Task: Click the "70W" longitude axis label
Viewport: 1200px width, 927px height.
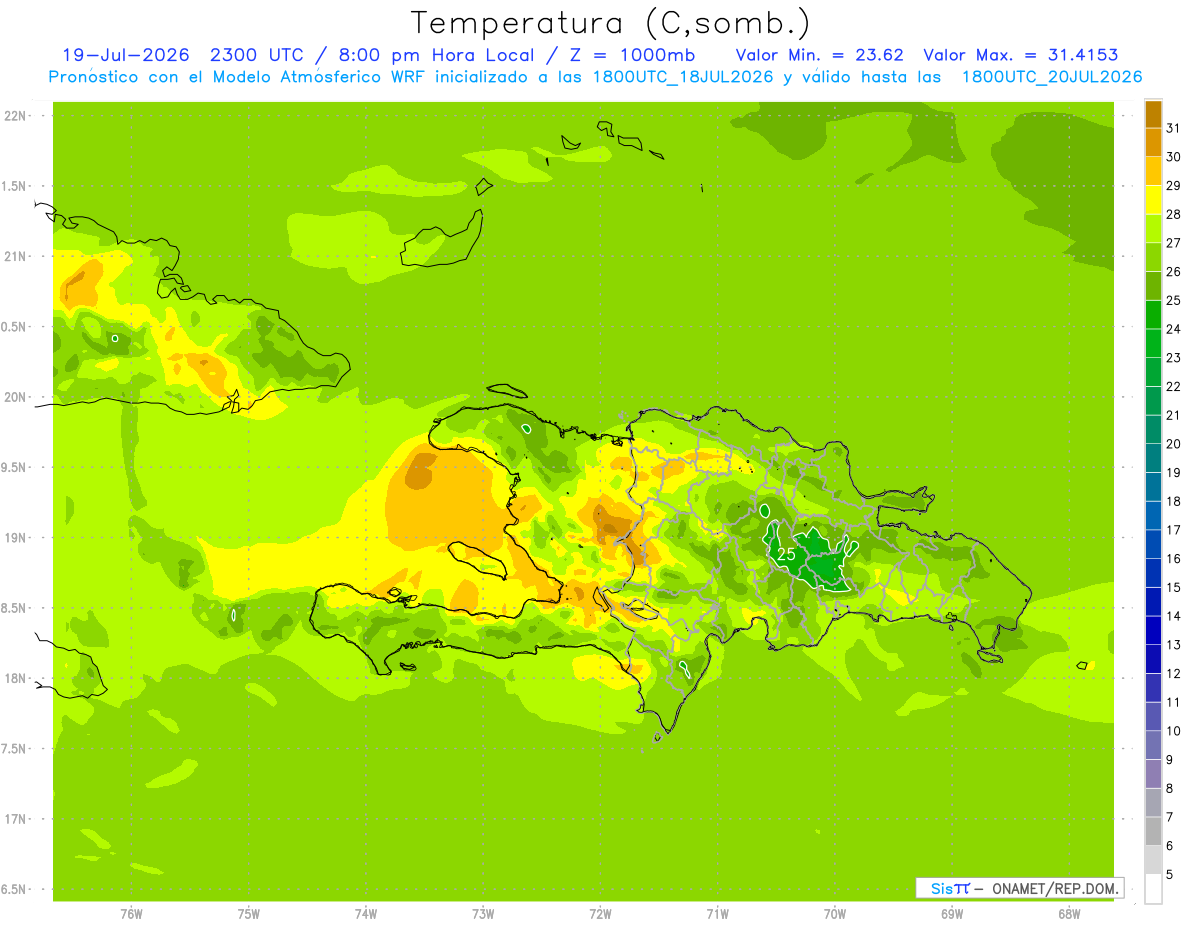Action: point(835,914)
